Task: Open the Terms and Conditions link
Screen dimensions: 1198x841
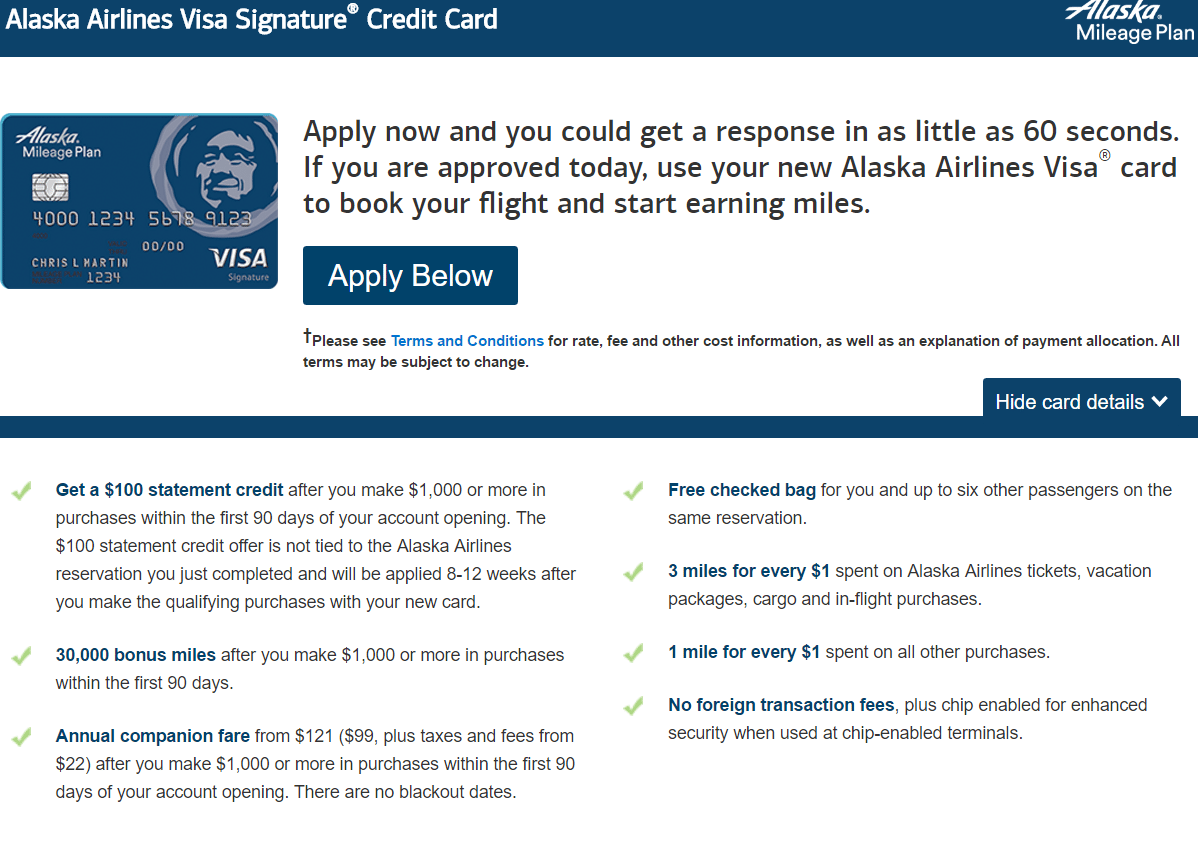Action: pos(466,340)
